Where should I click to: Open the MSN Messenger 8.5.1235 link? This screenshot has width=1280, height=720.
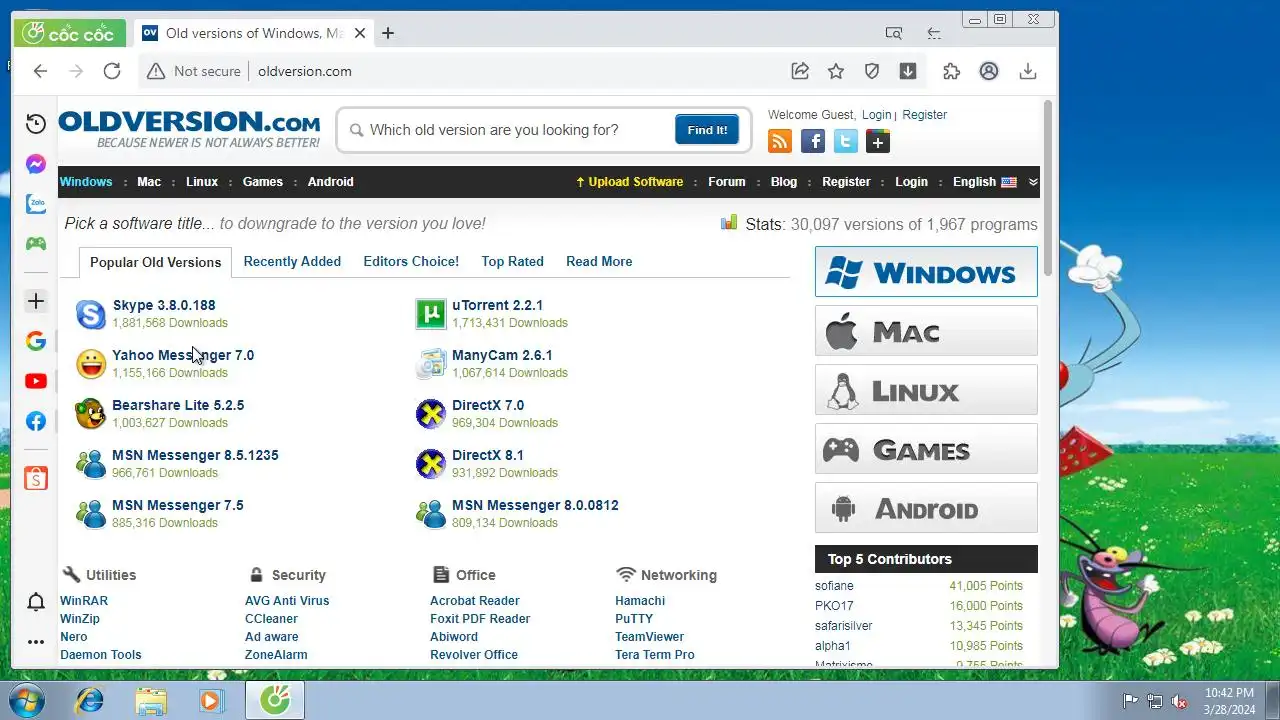point(195,455)
